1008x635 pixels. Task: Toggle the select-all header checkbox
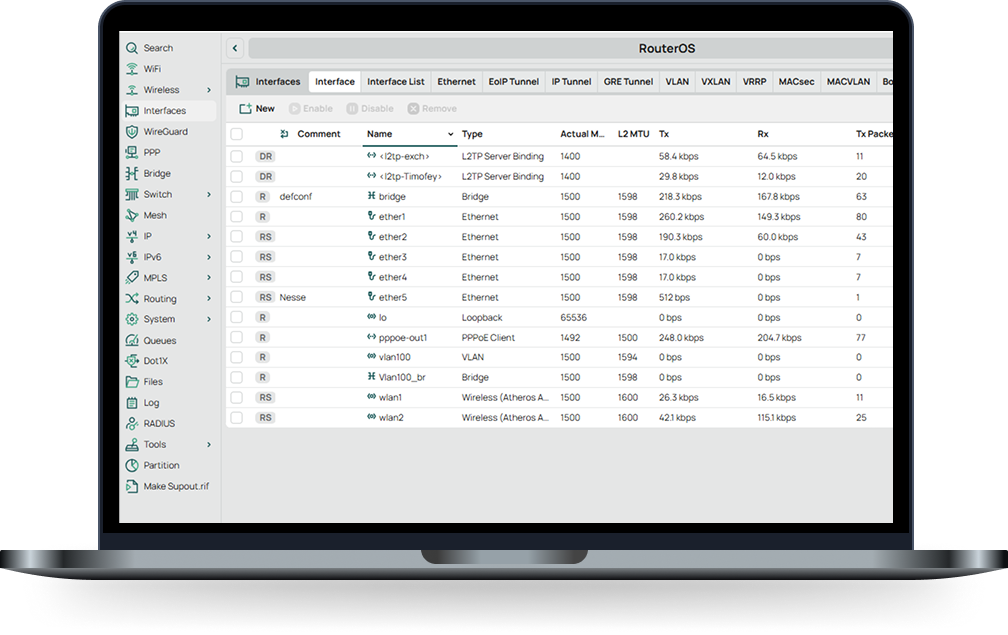[237, 134]
